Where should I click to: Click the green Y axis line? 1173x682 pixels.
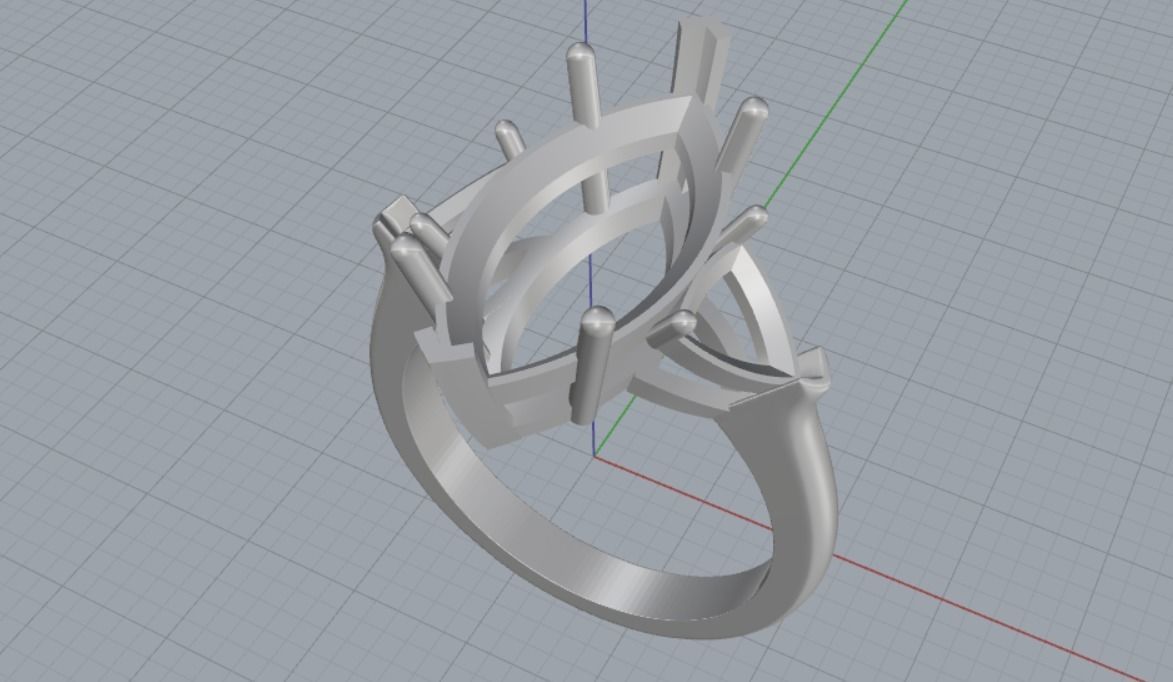[x=838, y=105]
